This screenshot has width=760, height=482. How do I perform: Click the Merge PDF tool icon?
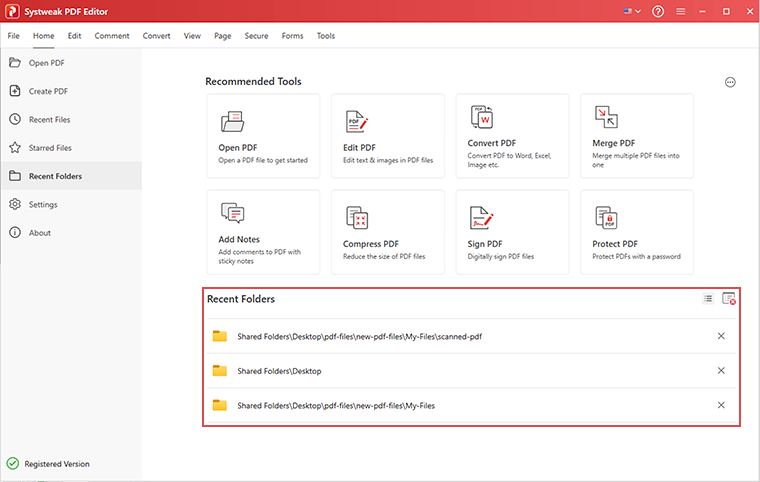[606, 117]
